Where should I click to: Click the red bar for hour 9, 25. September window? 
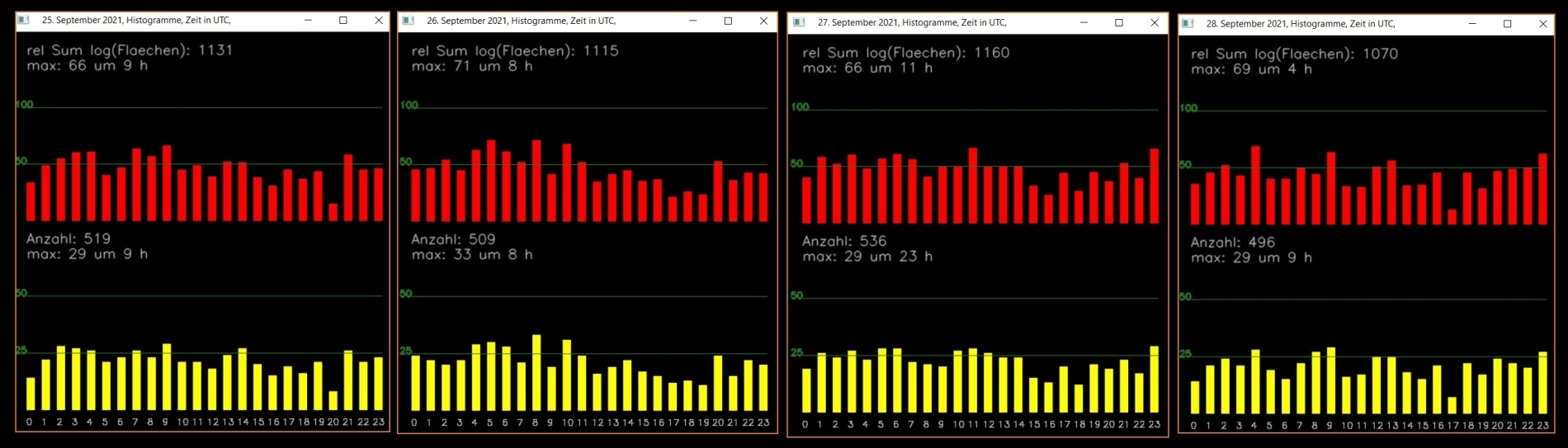167,183
